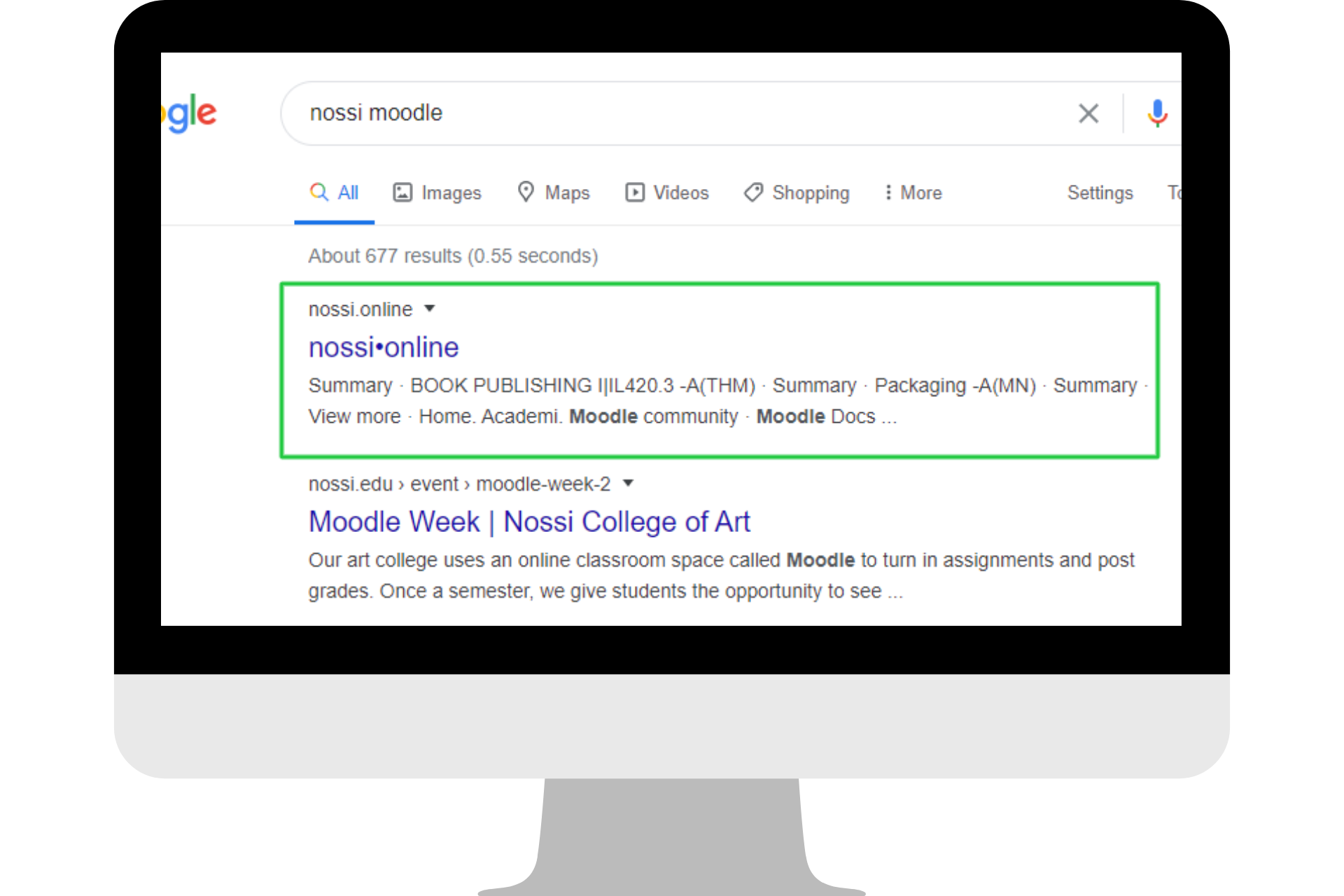
Task: Start voice search with microphone icon
Action: click(x=1157, y=113)
